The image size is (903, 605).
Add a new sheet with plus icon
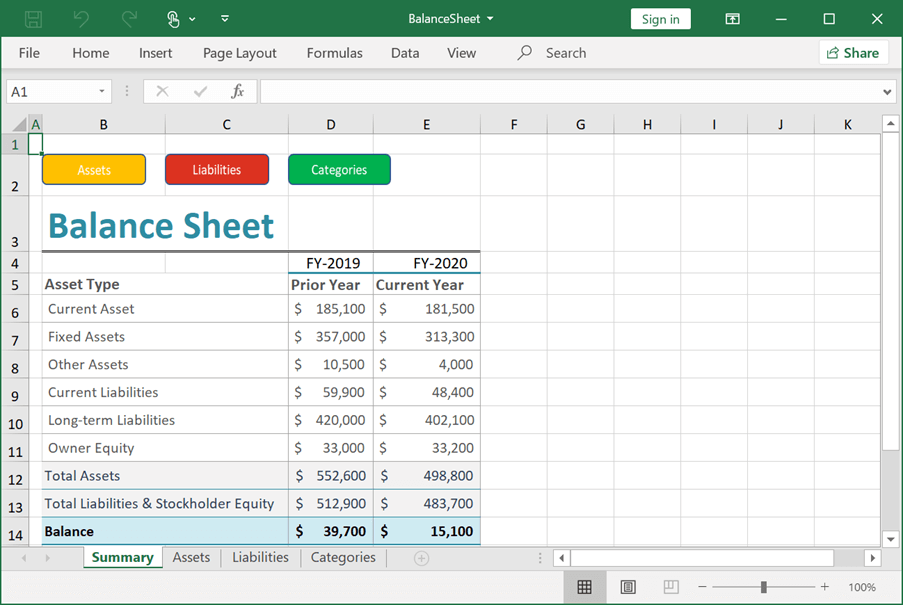point(421,558)
